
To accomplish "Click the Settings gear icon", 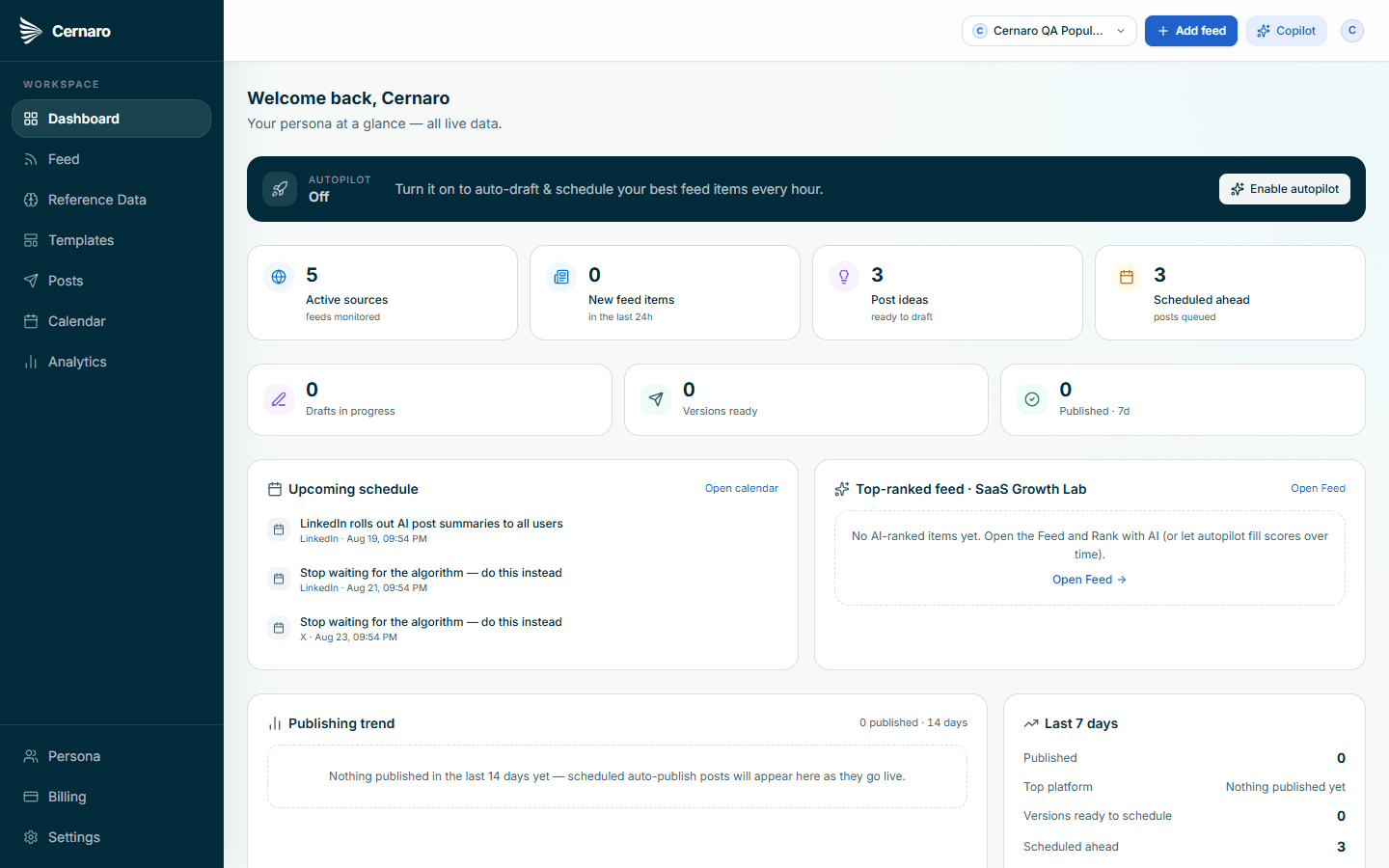I will coord(31,837).
